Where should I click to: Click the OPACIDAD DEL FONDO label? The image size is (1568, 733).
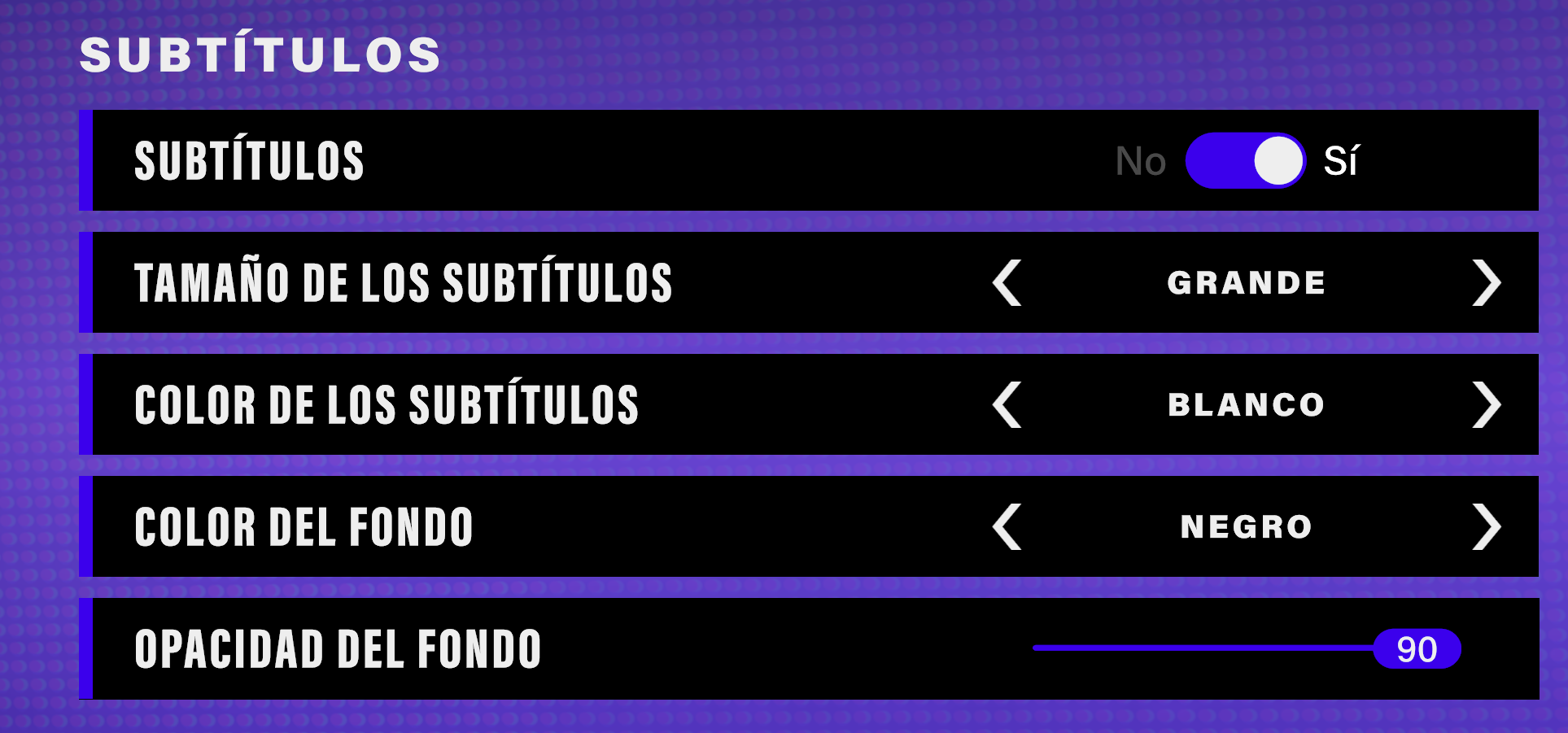339,648
